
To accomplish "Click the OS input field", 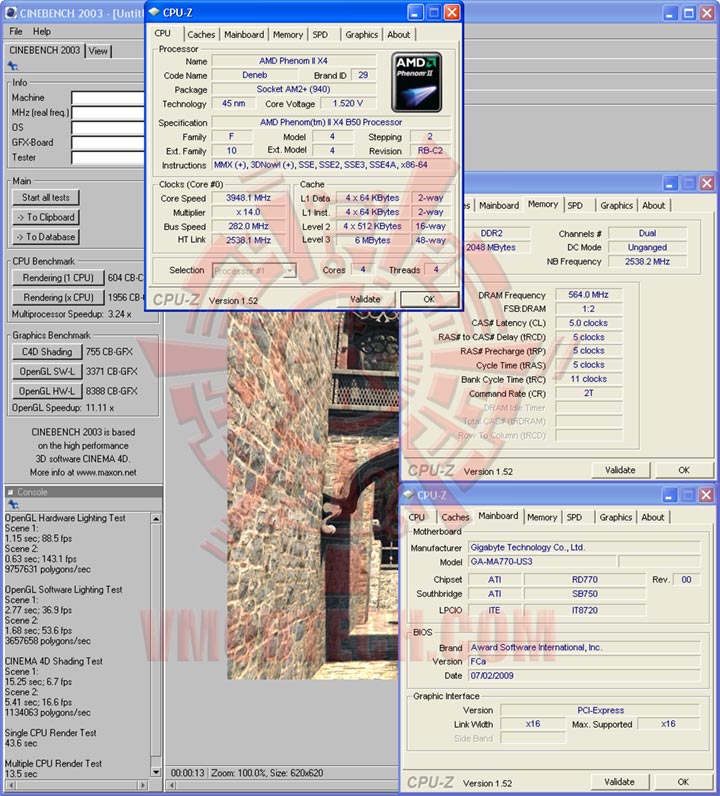I will [x=108, y=128].
